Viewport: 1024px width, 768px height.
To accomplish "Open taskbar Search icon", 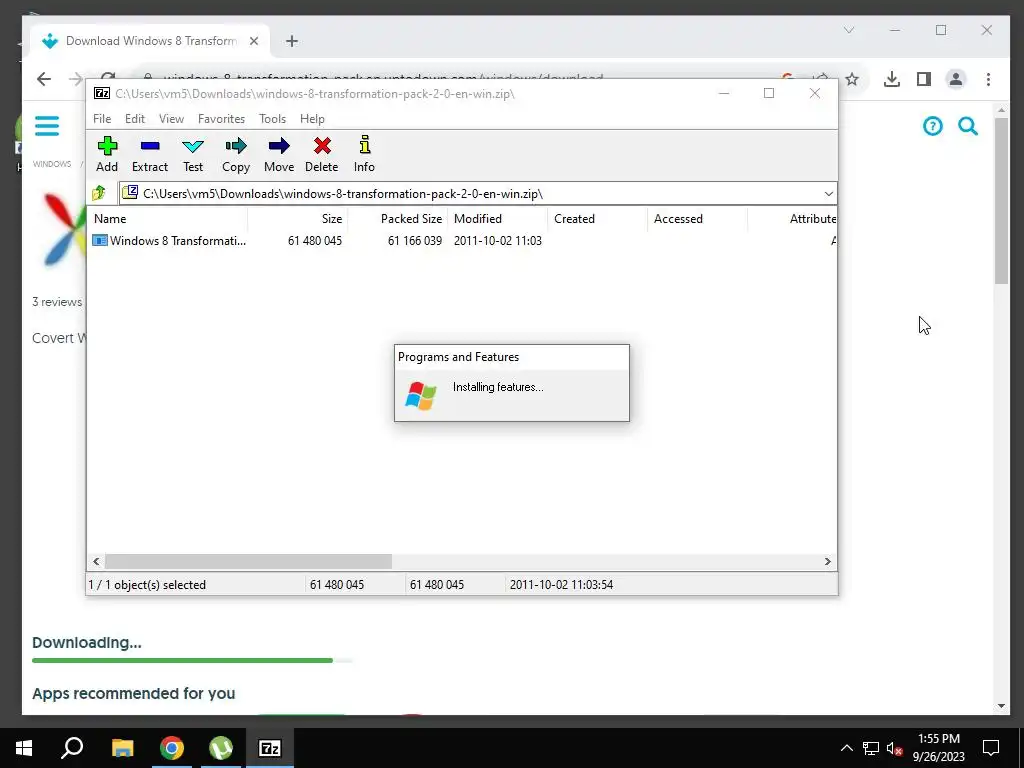I will coord(72,748).
